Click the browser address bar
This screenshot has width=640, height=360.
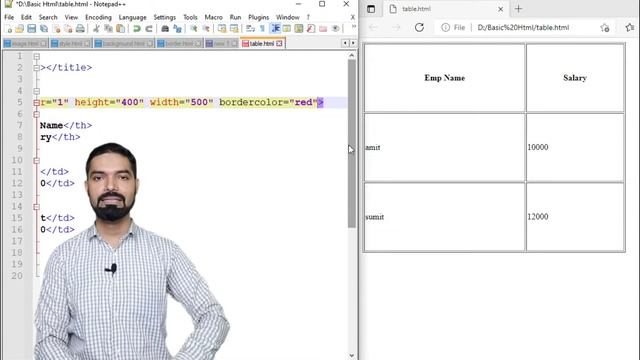(523, 27)
